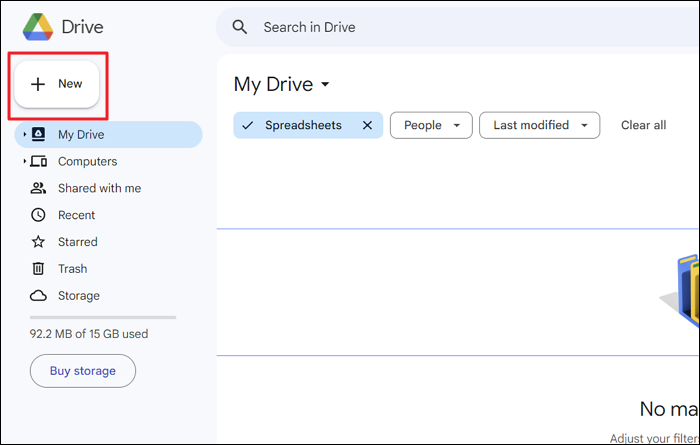Click Clear all filters link
Viewport: 700px width, 445px height.
pos(643,125)
